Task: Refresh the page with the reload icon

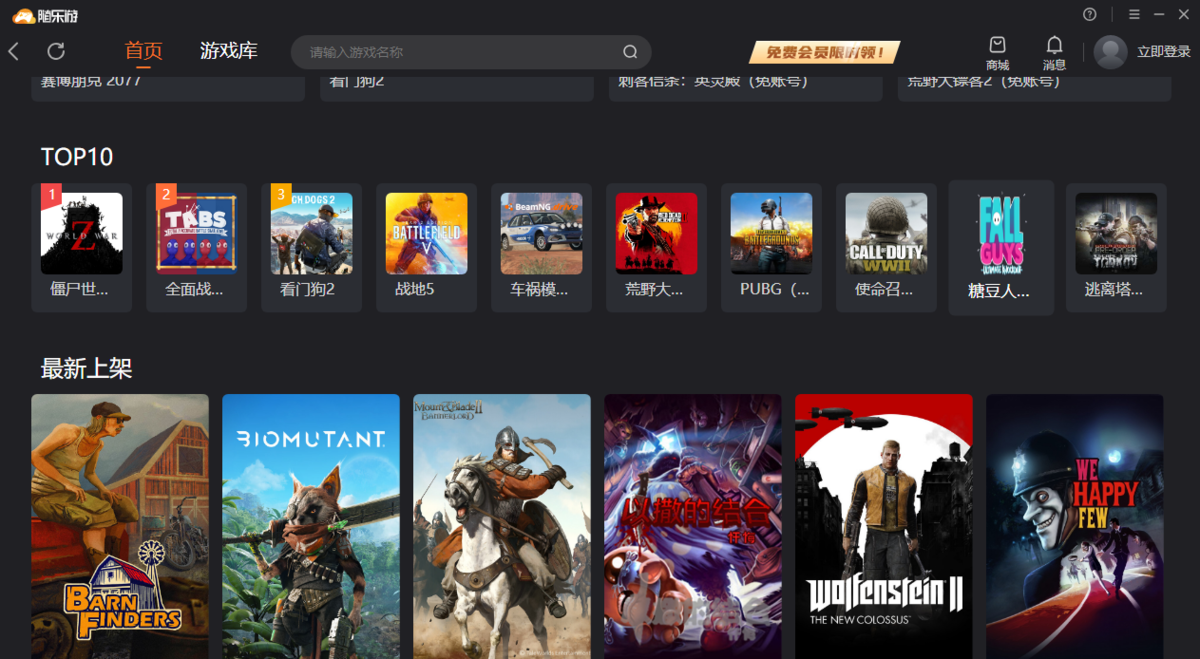Action: [x=56, y=51]
